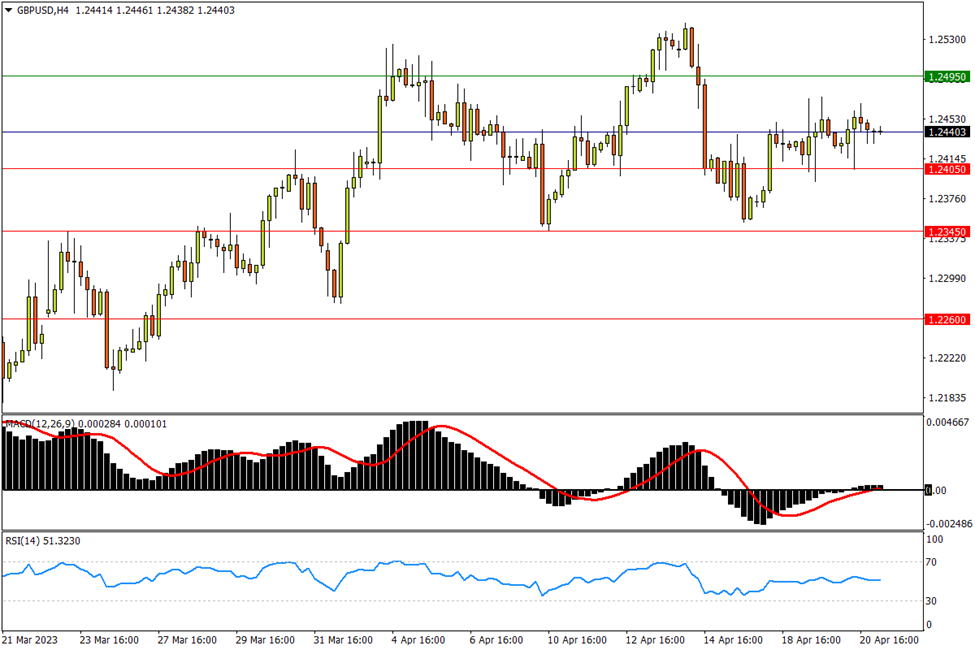Click the small triangle beside GBPUSD,H4
Viewport: 975px width, 650px height.
click(x=7, y=9)
